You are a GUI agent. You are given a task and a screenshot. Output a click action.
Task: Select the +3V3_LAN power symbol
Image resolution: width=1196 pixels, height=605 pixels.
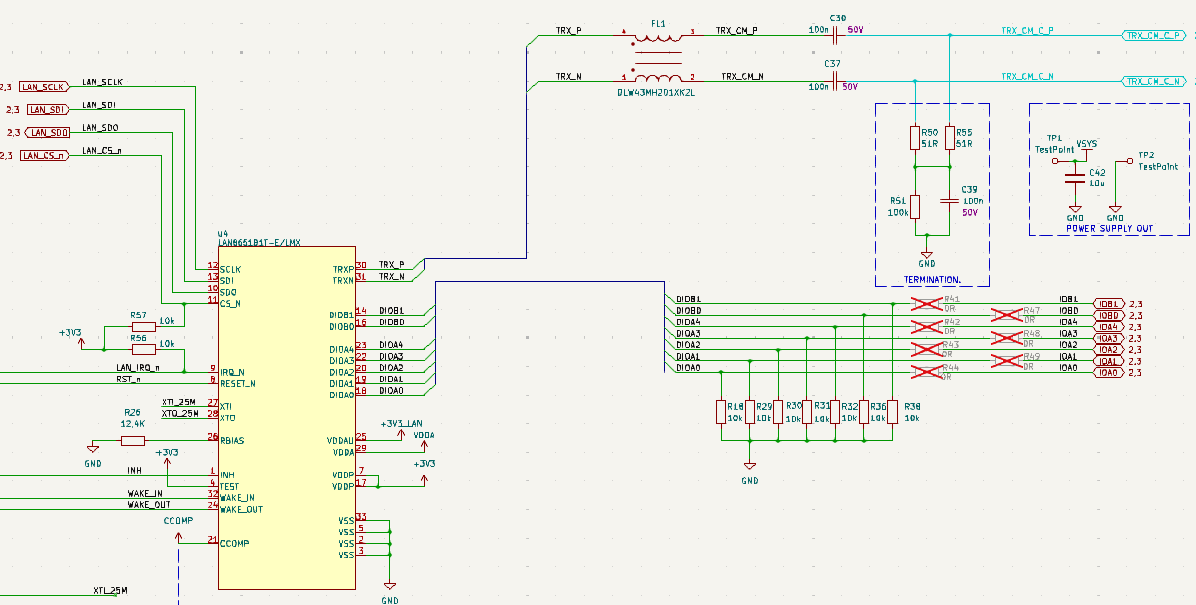tap(403, 423)
